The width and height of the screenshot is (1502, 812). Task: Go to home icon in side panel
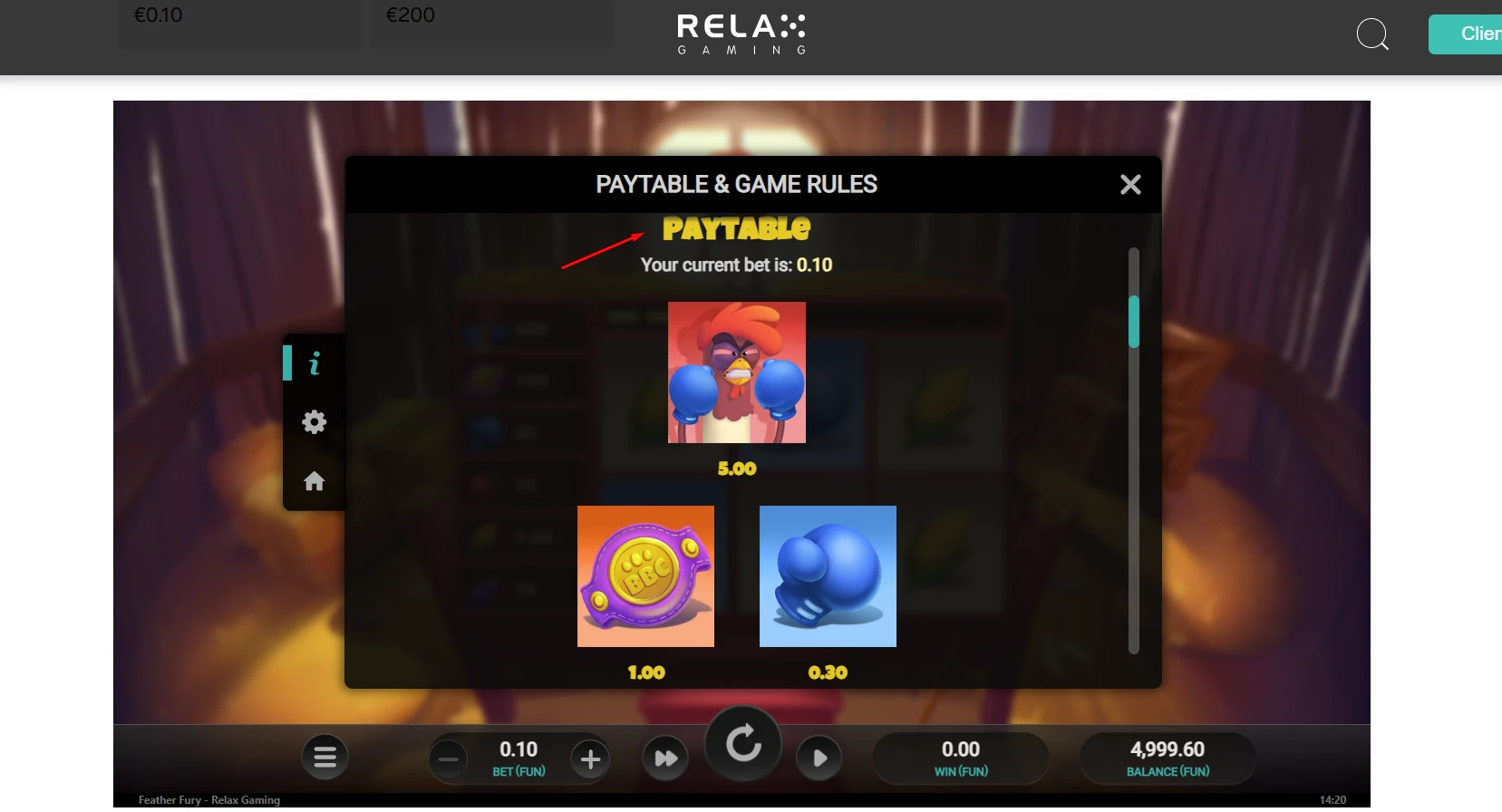point(314,480)
